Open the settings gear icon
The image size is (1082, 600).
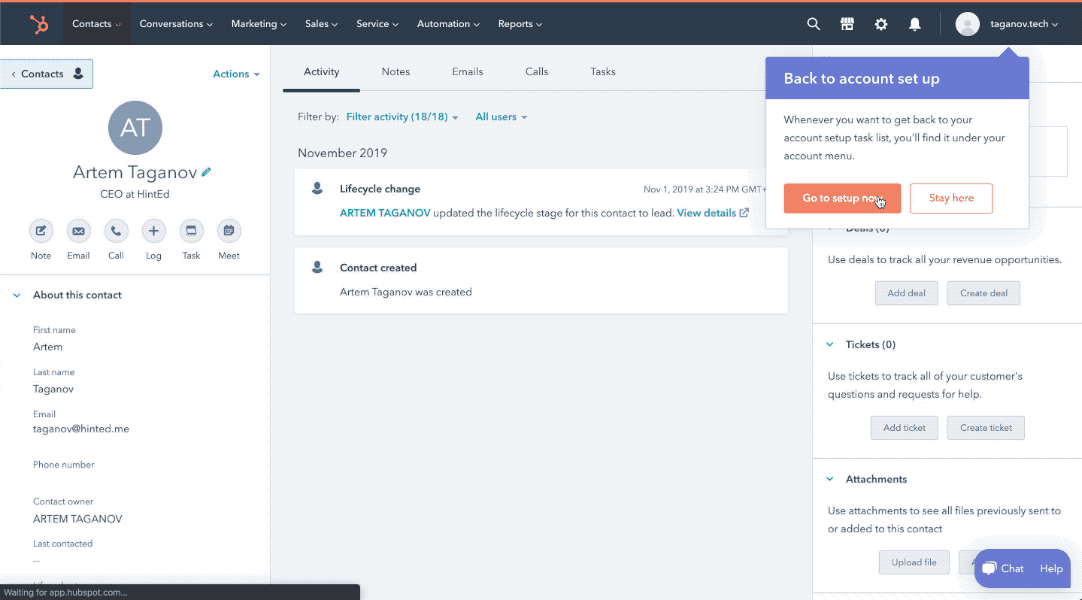[881, 24]
